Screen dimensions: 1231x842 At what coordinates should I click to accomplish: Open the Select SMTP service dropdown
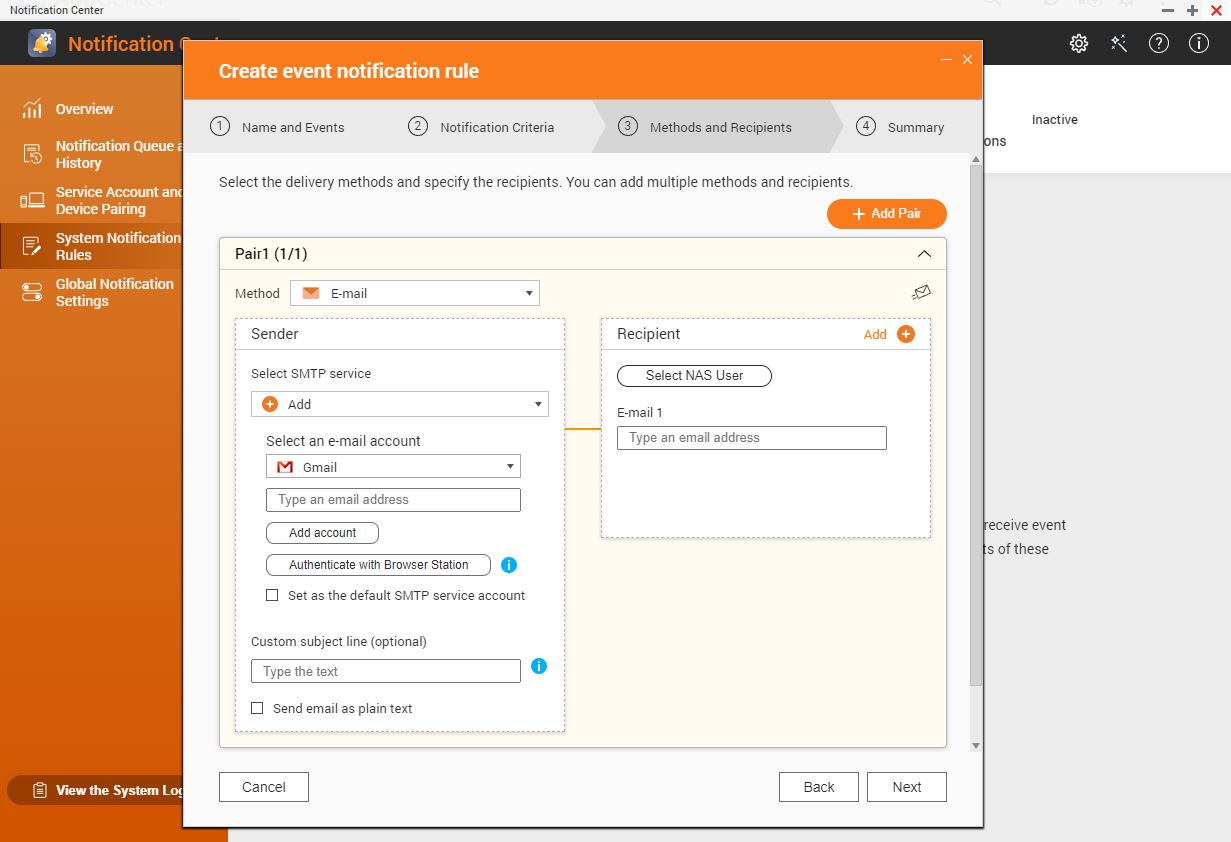(399, 404)
